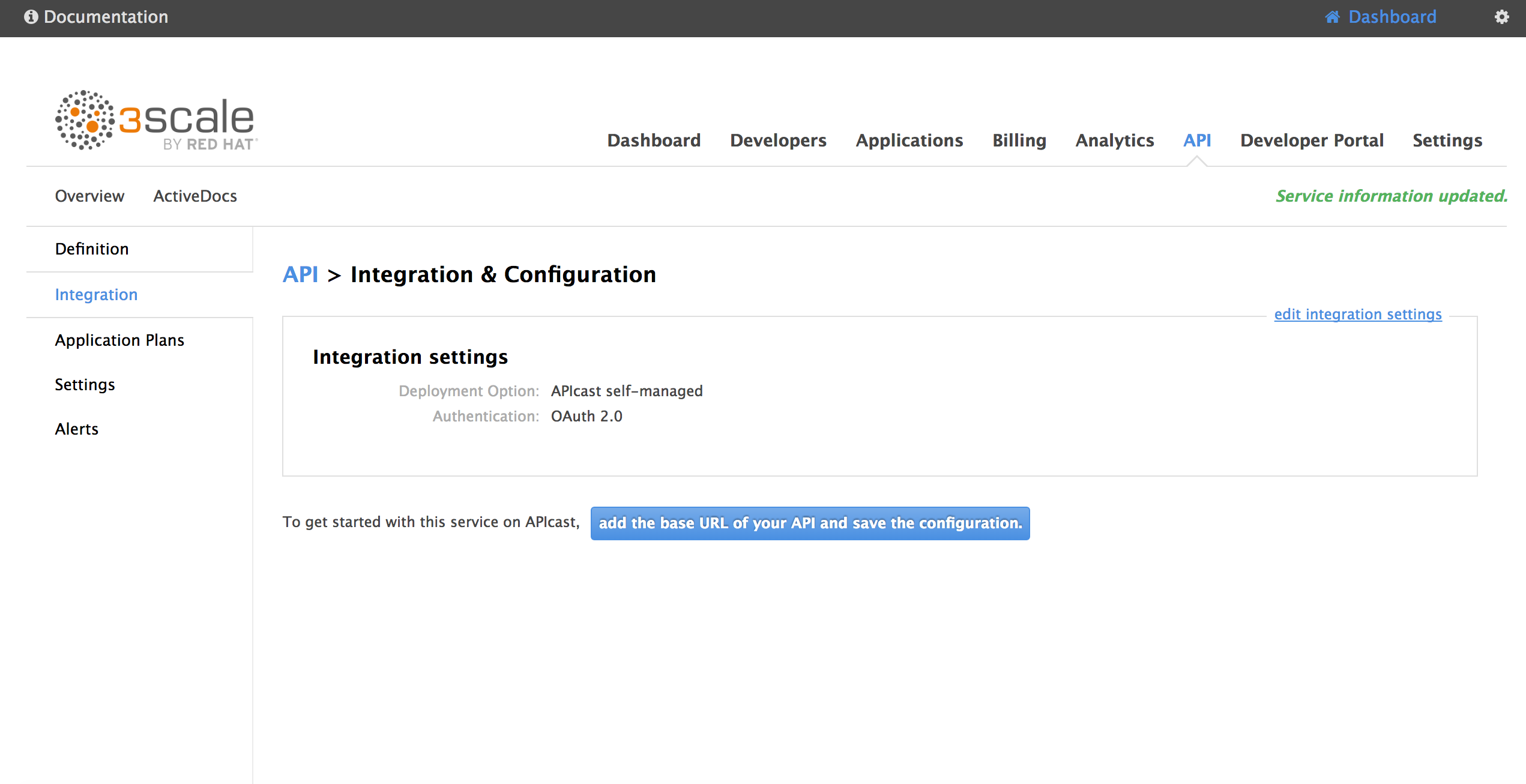Open Settings in main navigation
1526x784 pixels.
[1447, 140]
